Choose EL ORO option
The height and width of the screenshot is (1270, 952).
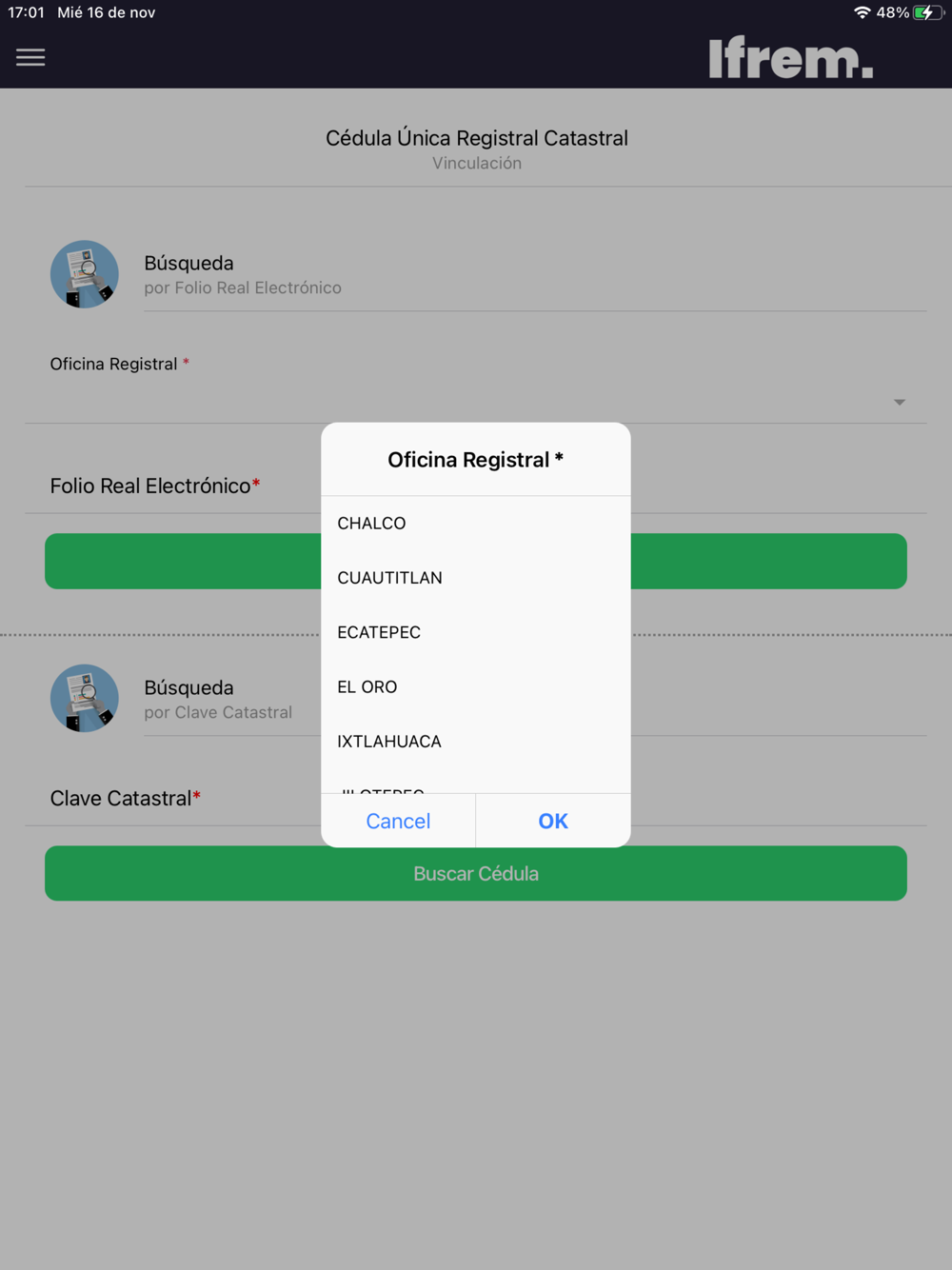pyautogui.click(x=476, y=686)
